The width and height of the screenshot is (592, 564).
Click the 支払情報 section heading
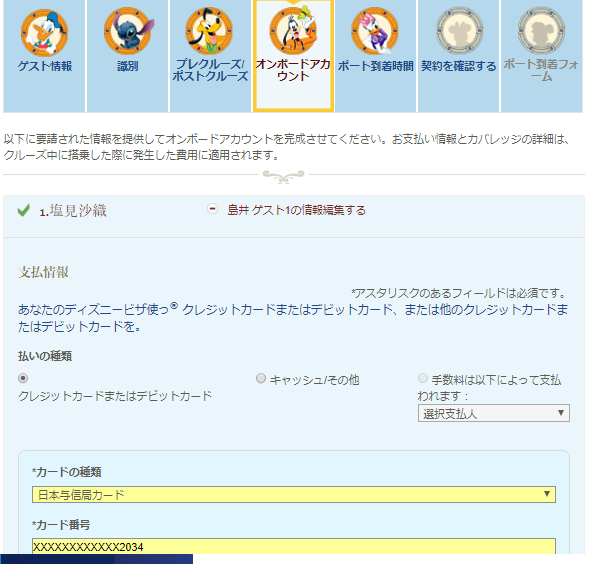point(43,272)
